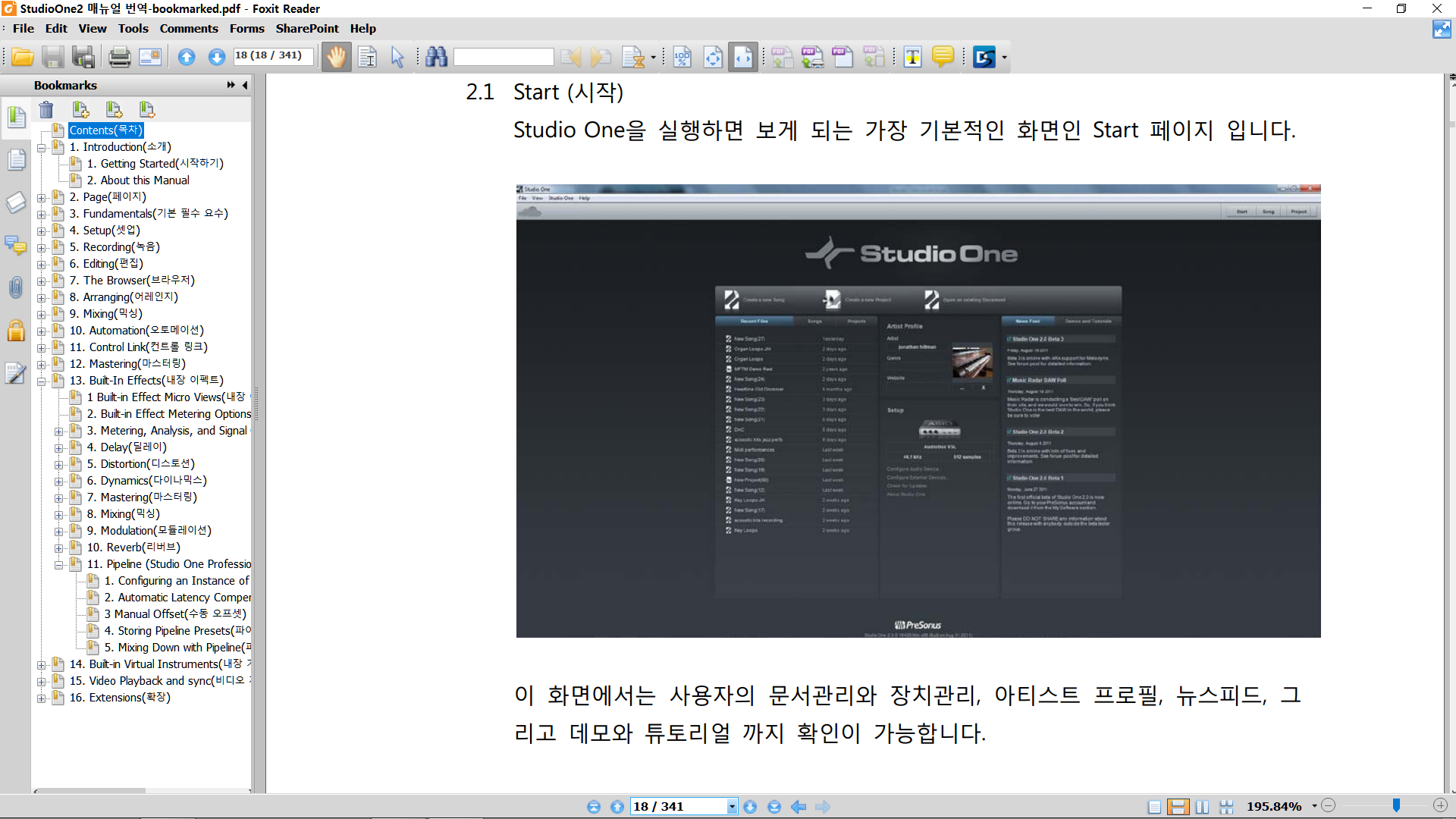Open the Attachments paperclip panel

[x=16, y=287]
